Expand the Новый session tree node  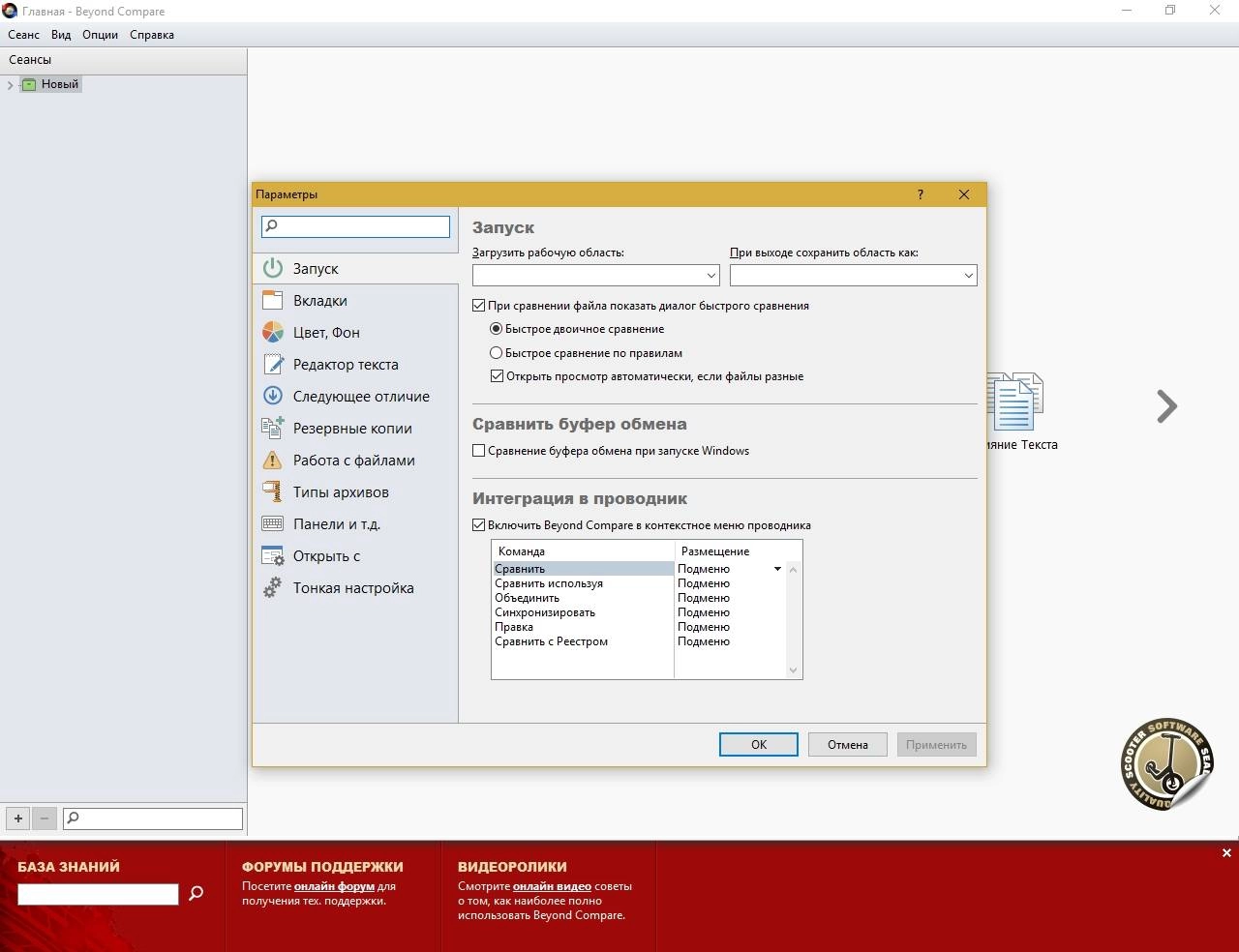coord(10,85)
